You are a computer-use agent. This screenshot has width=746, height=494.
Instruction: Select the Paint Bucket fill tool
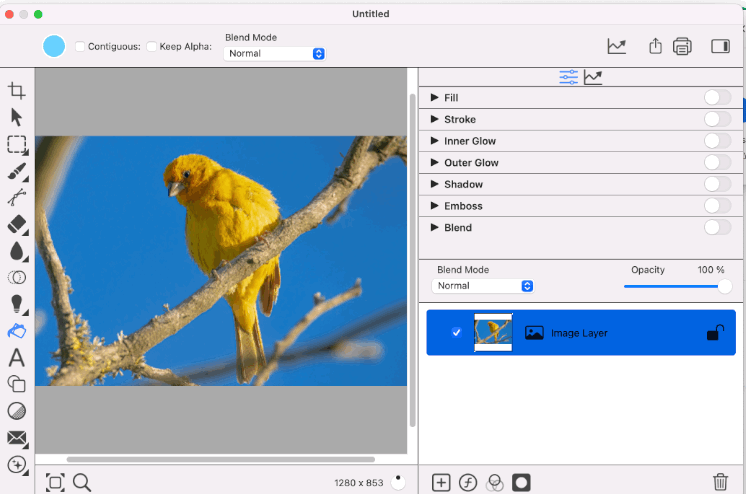pyautogui.click(x=17, y=331)
